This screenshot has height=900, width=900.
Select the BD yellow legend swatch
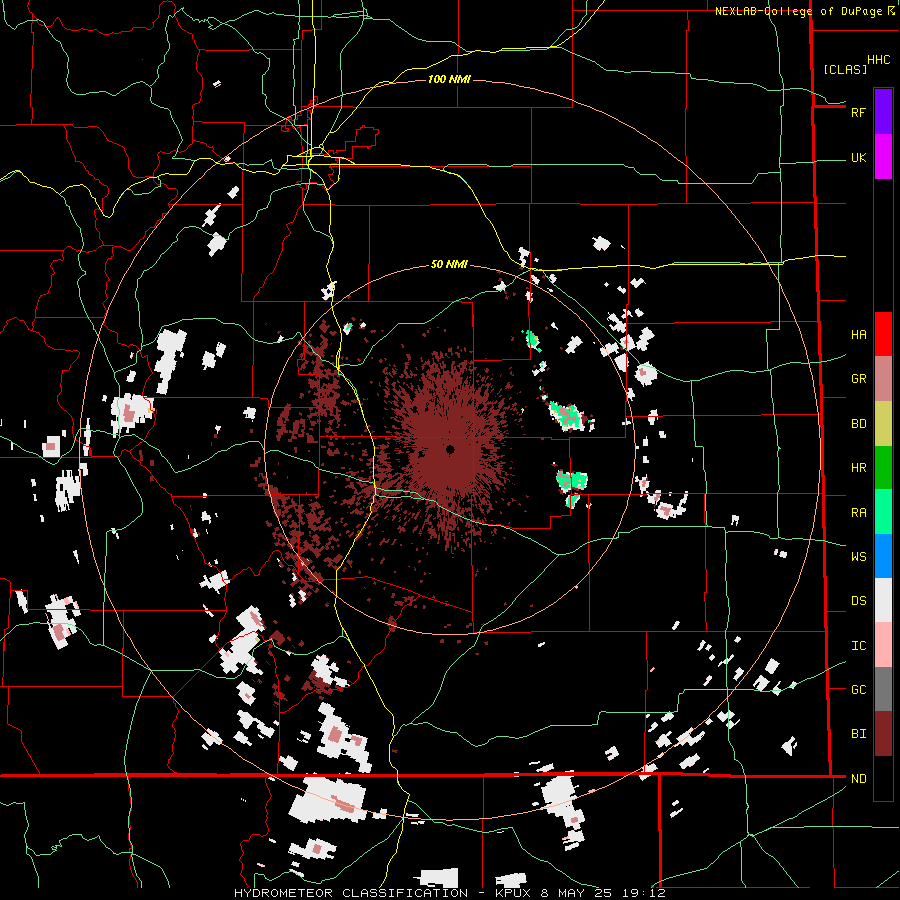[x=883, y=423]
